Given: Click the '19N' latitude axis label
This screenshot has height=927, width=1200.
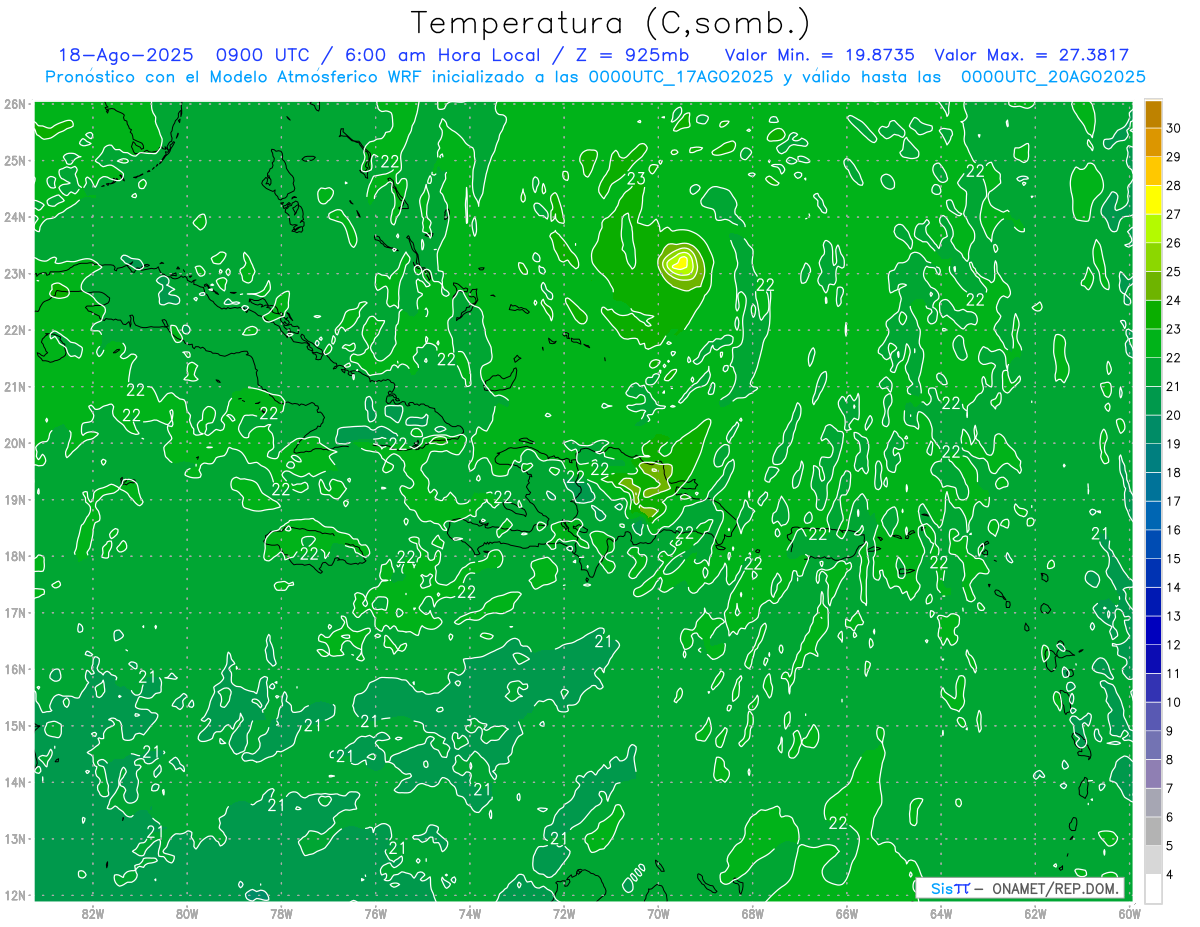Looking at the screenshot, I should 14,500.
